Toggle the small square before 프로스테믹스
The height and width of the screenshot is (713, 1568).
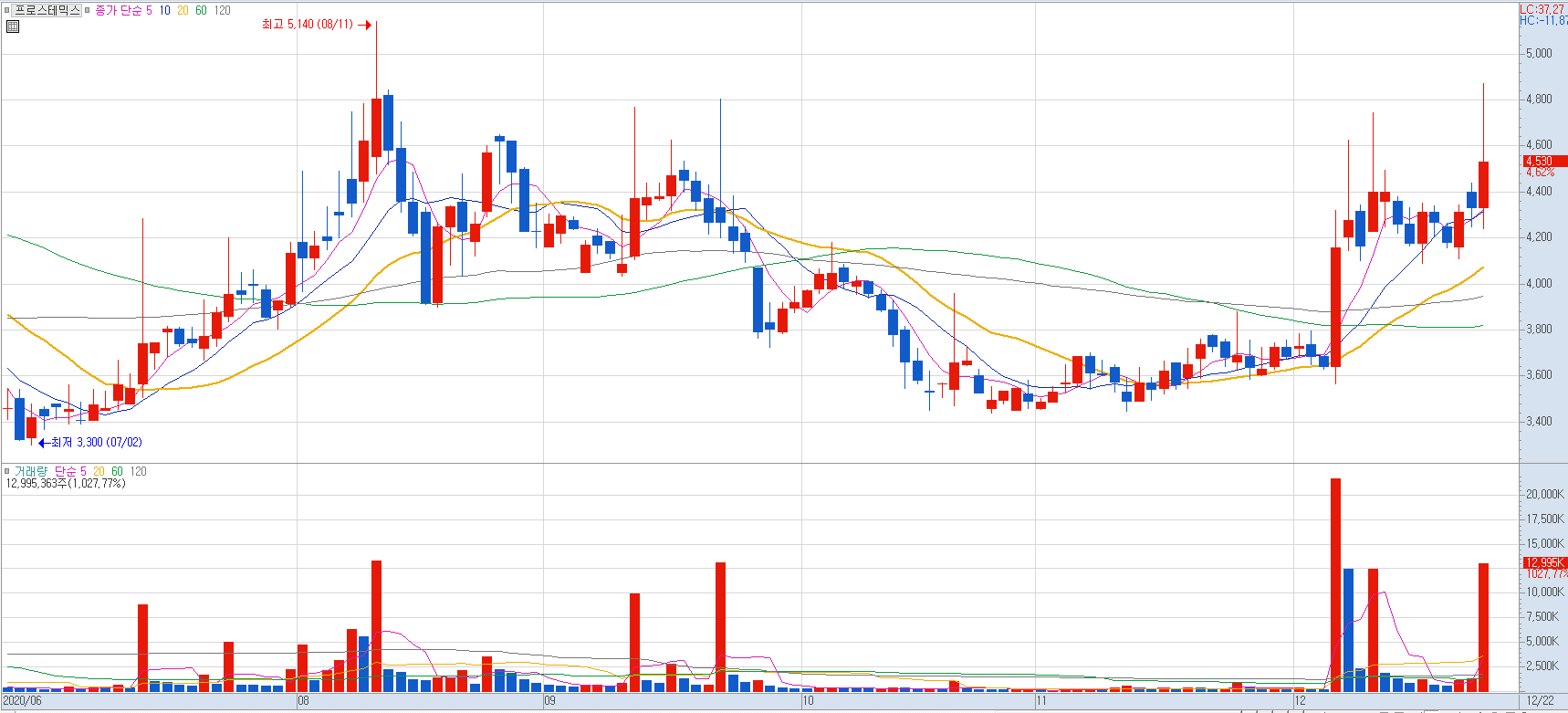point(6,10)
